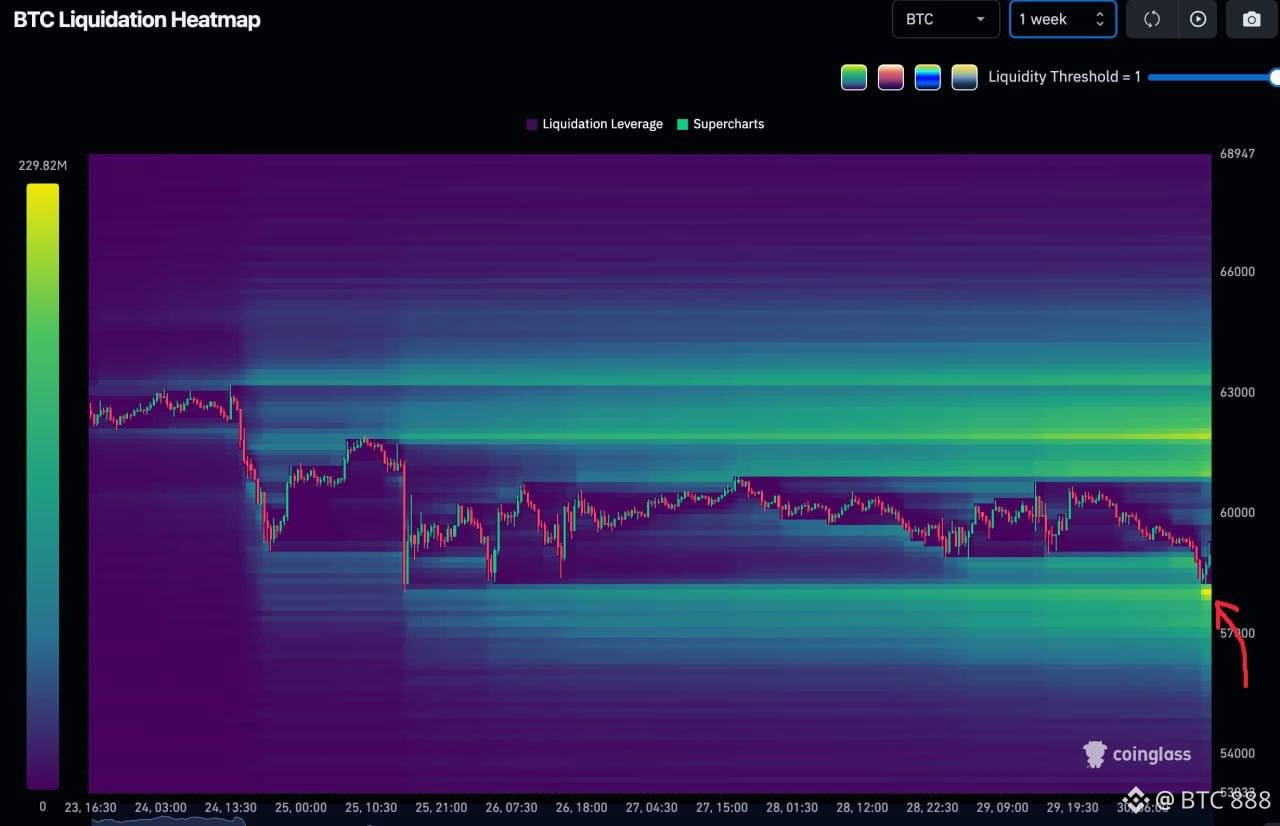Click the 54000 price axis label

click(1237, 753)
